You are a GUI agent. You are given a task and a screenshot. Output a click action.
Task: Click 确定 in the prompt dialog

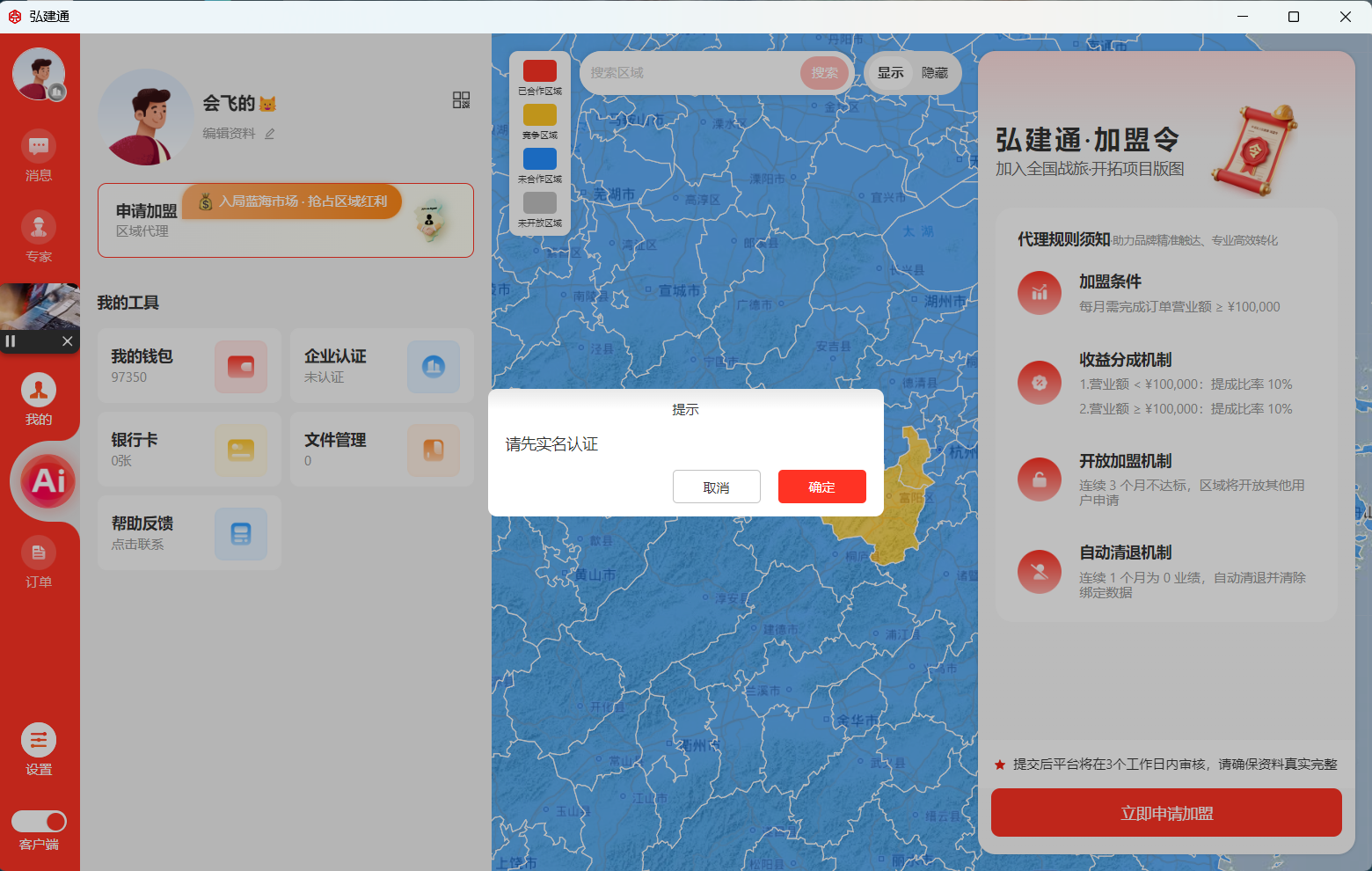[x=821, y=487]
